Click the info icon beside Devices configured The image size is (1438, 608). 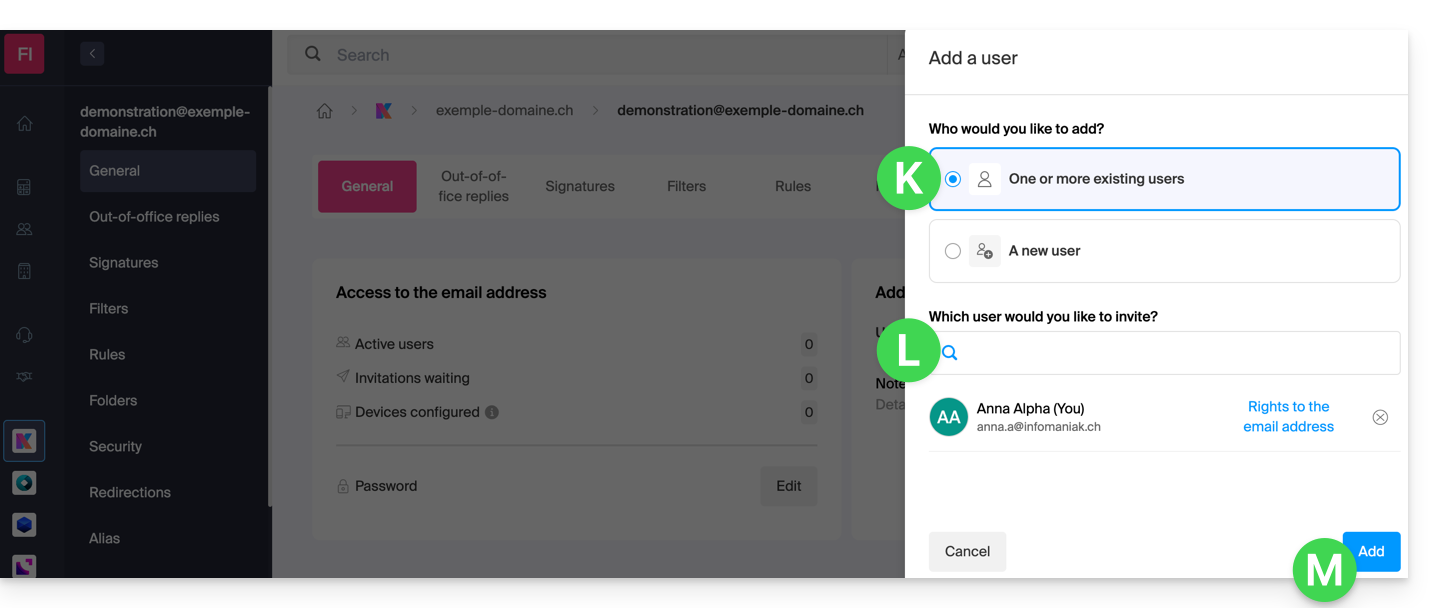(492, 412)
